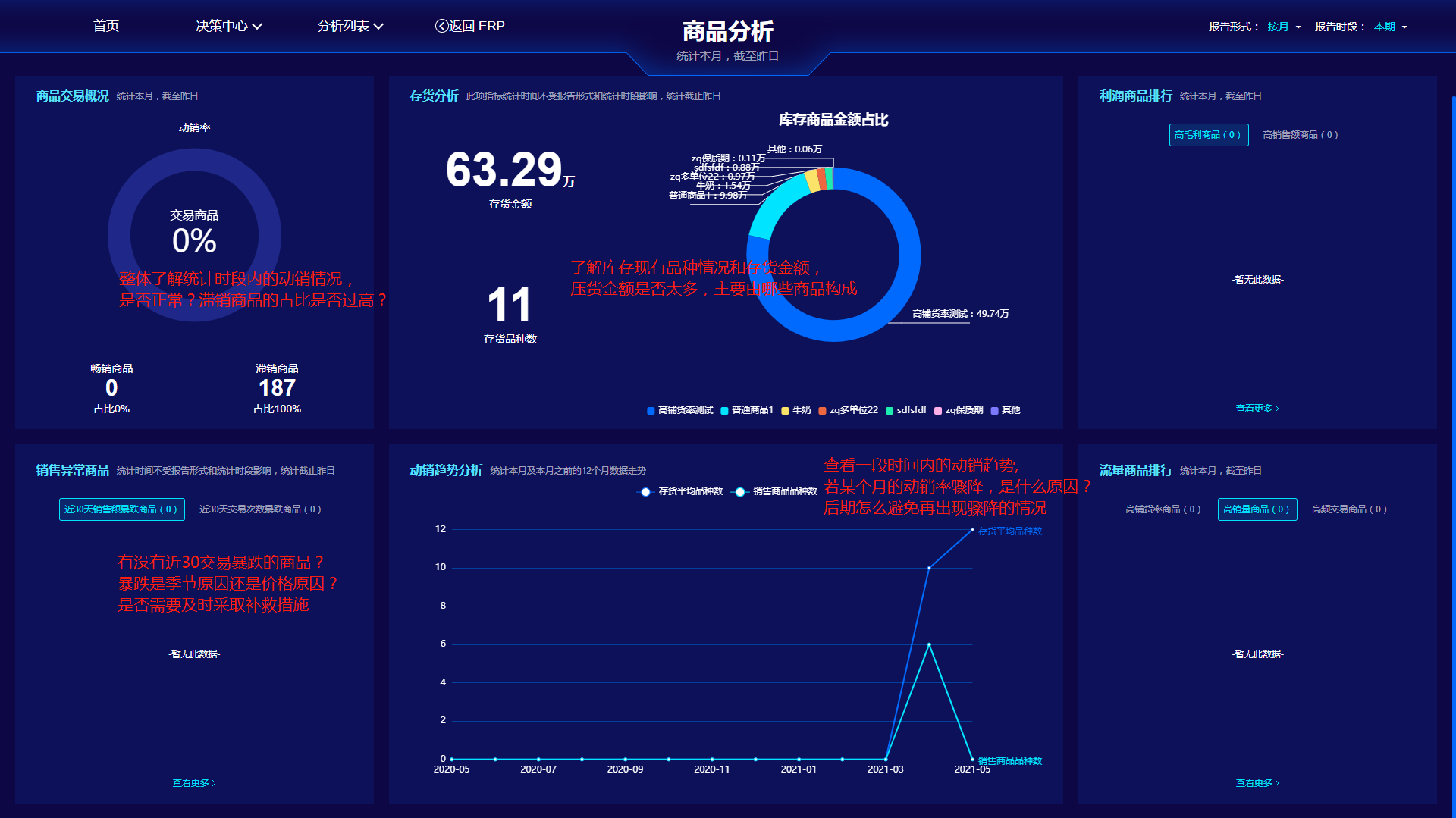The height and width of the screenshot is (818, 1456).
Task: Click the 高铺货率测试 blue legend square
Action: pyautogui.click(x=651, y=411)
